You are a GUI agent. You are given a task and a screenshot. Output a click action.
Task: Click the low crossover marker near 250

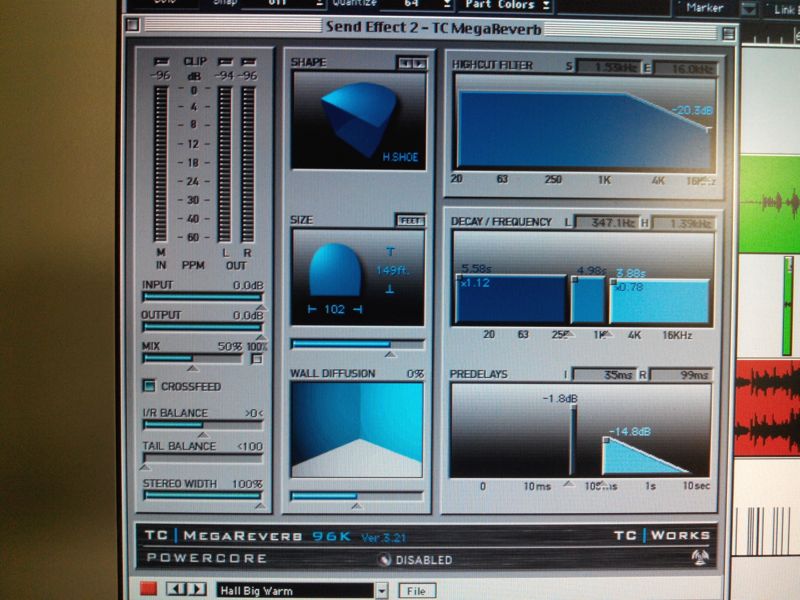pos(569,334)
